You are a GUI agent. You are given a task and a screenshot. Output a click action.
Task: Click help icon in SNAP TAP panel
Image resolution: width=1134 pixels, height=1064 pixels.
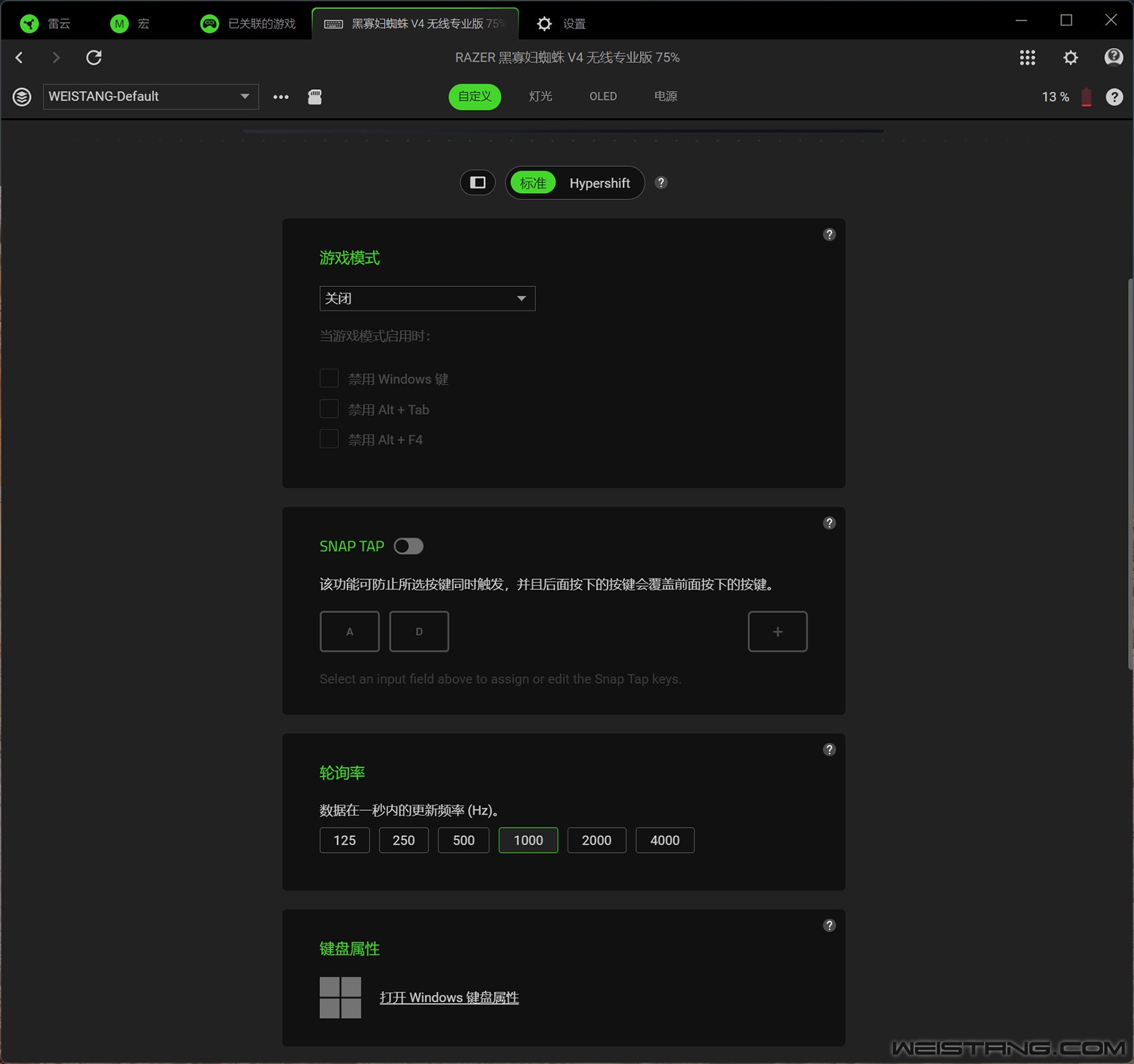click(830, 523)
